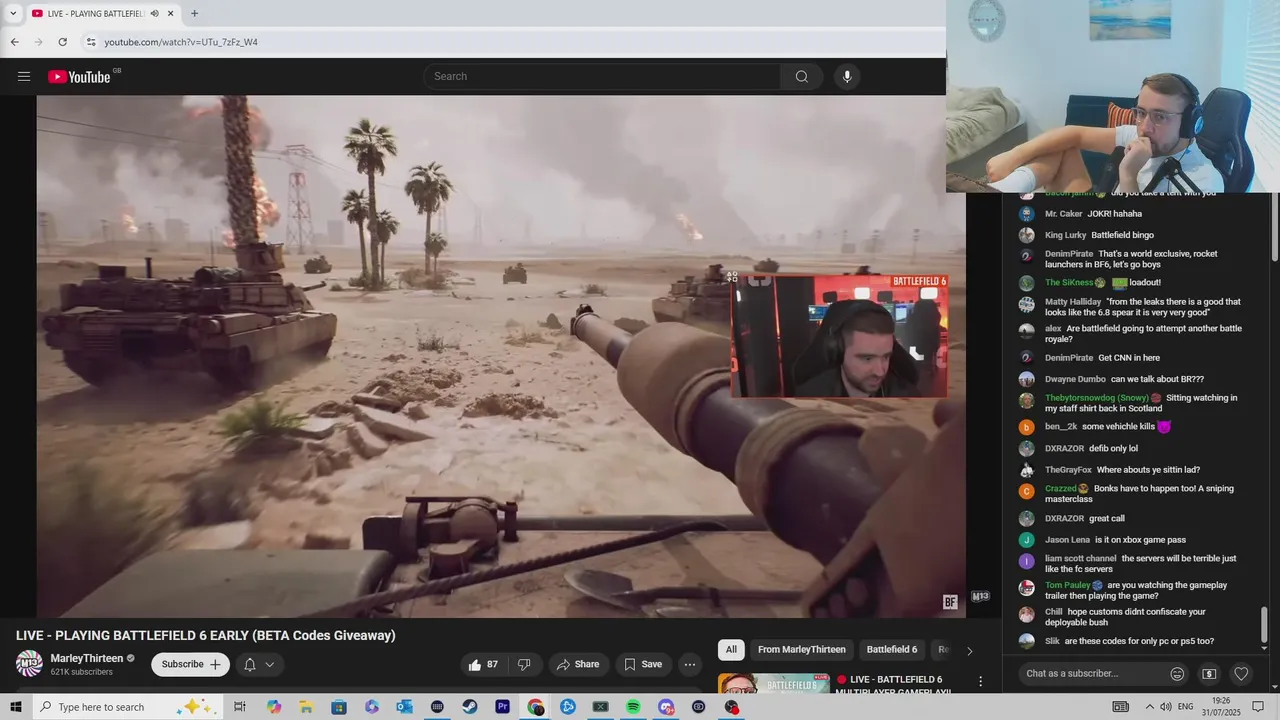Switch ENG input language

tap(1186, 707)
